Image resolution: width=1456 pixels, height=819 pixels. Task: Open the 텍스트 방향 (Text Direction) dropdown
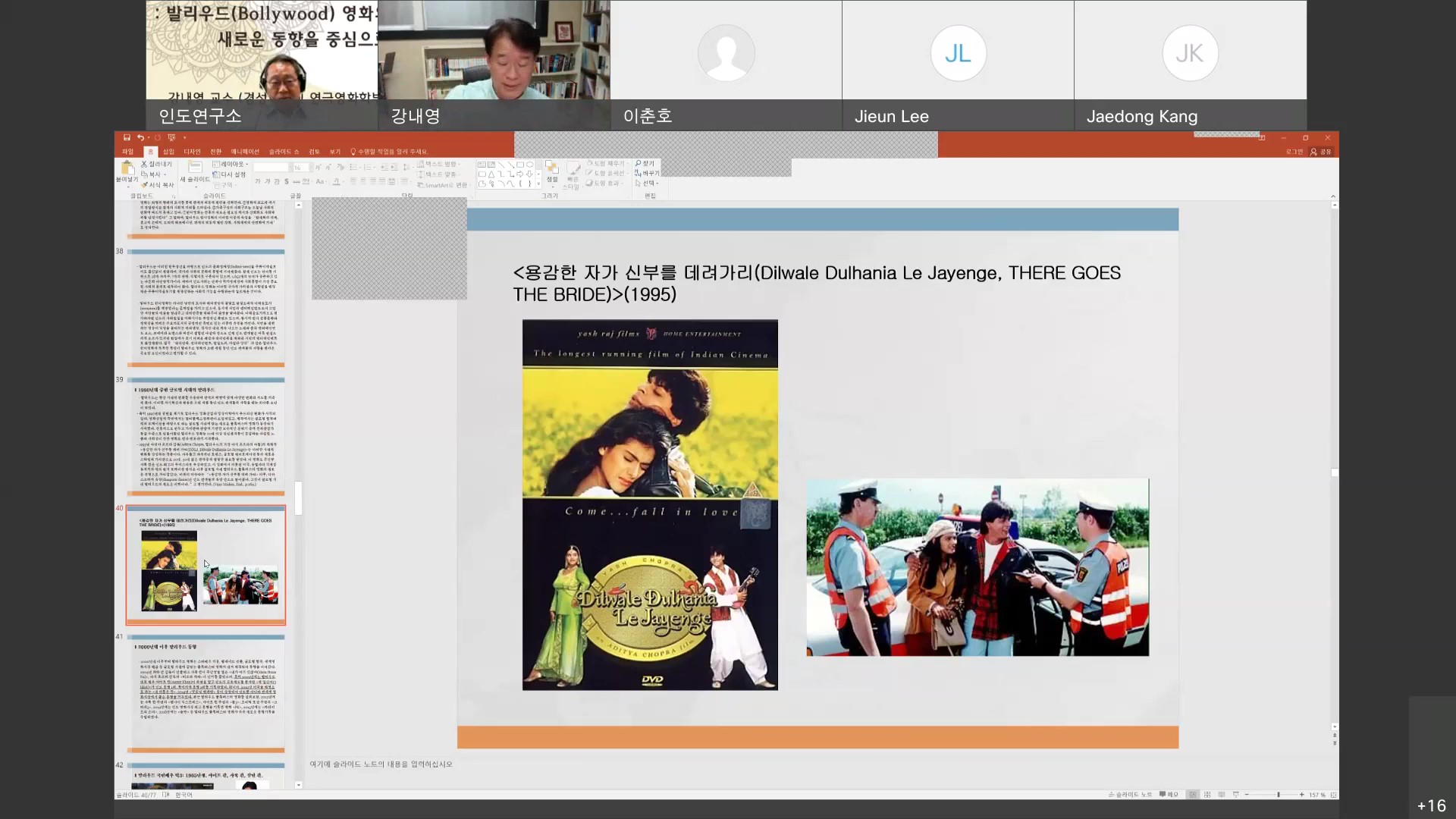[439, 164]
